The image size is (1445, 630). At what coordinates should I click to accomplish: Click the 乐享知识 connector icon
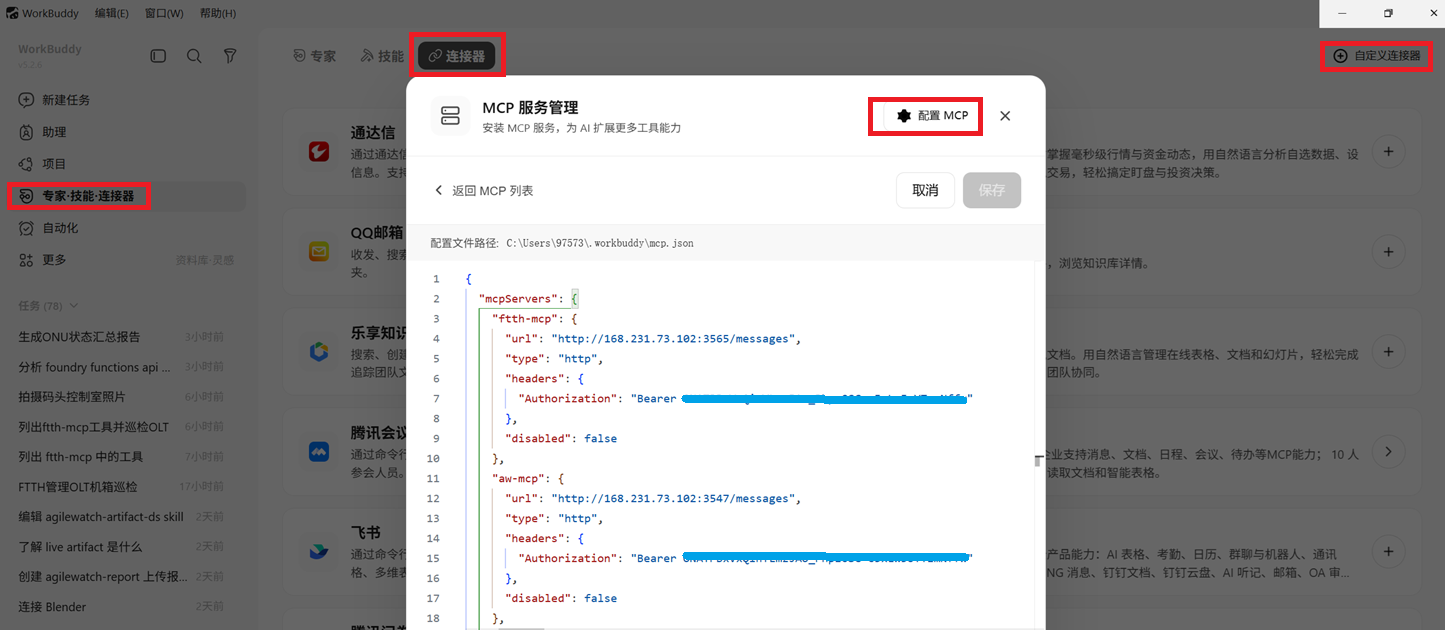(319, 352)
